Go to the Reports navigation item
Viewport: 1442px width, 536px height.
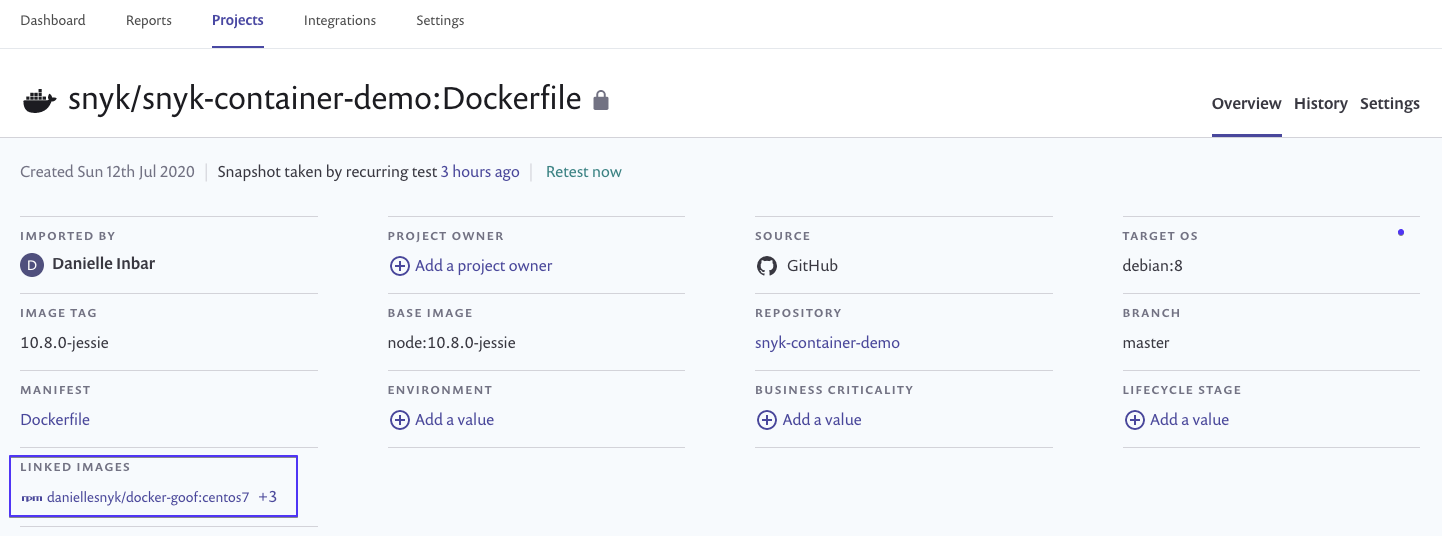click(149, 20)
